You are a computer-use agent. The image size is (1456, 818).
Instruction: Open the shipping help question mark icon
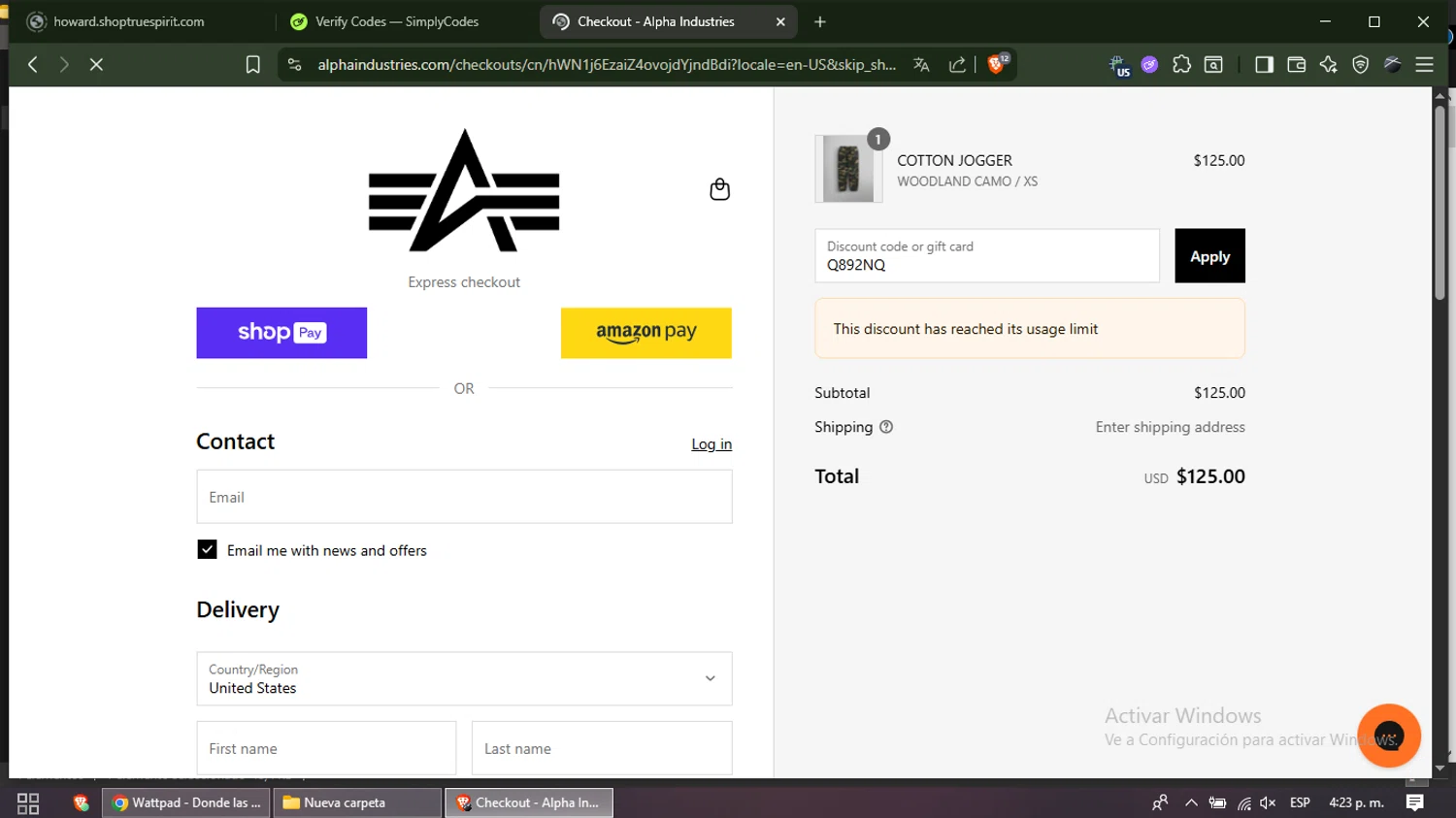[x=886, y=427]
